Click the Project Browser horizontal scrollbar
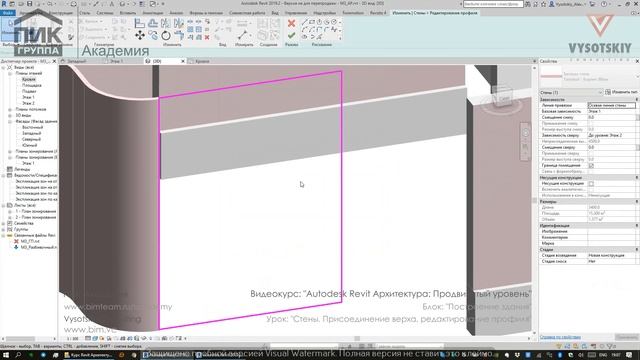Image resolution: width=640 pixels, height=360 pixels. click(x=28, y=339)
